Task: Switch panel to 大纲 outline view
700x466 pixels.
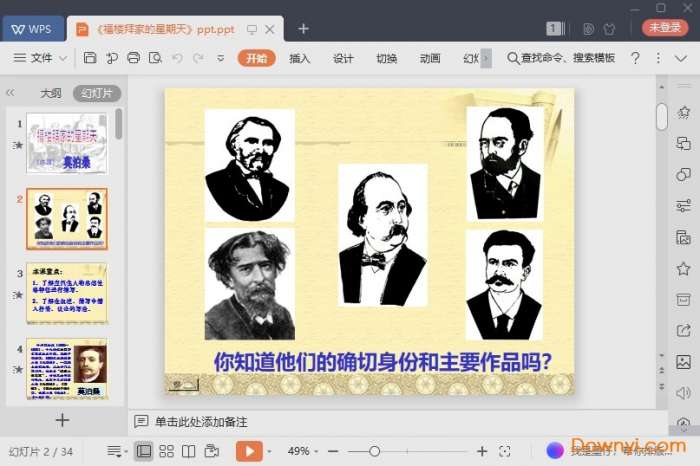Action: coord(50,93)
